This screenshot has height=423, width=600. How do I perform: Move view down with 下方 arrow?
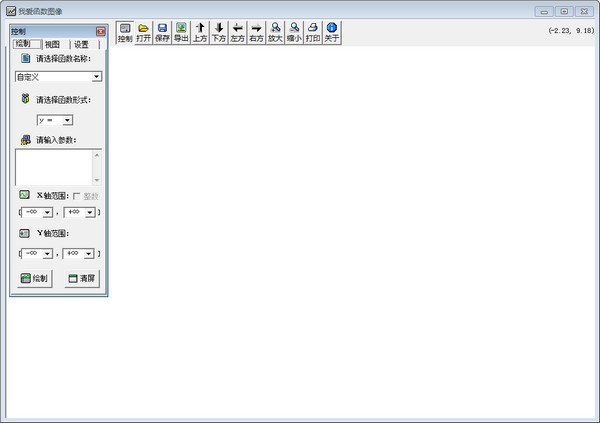[x=218, y=32]
